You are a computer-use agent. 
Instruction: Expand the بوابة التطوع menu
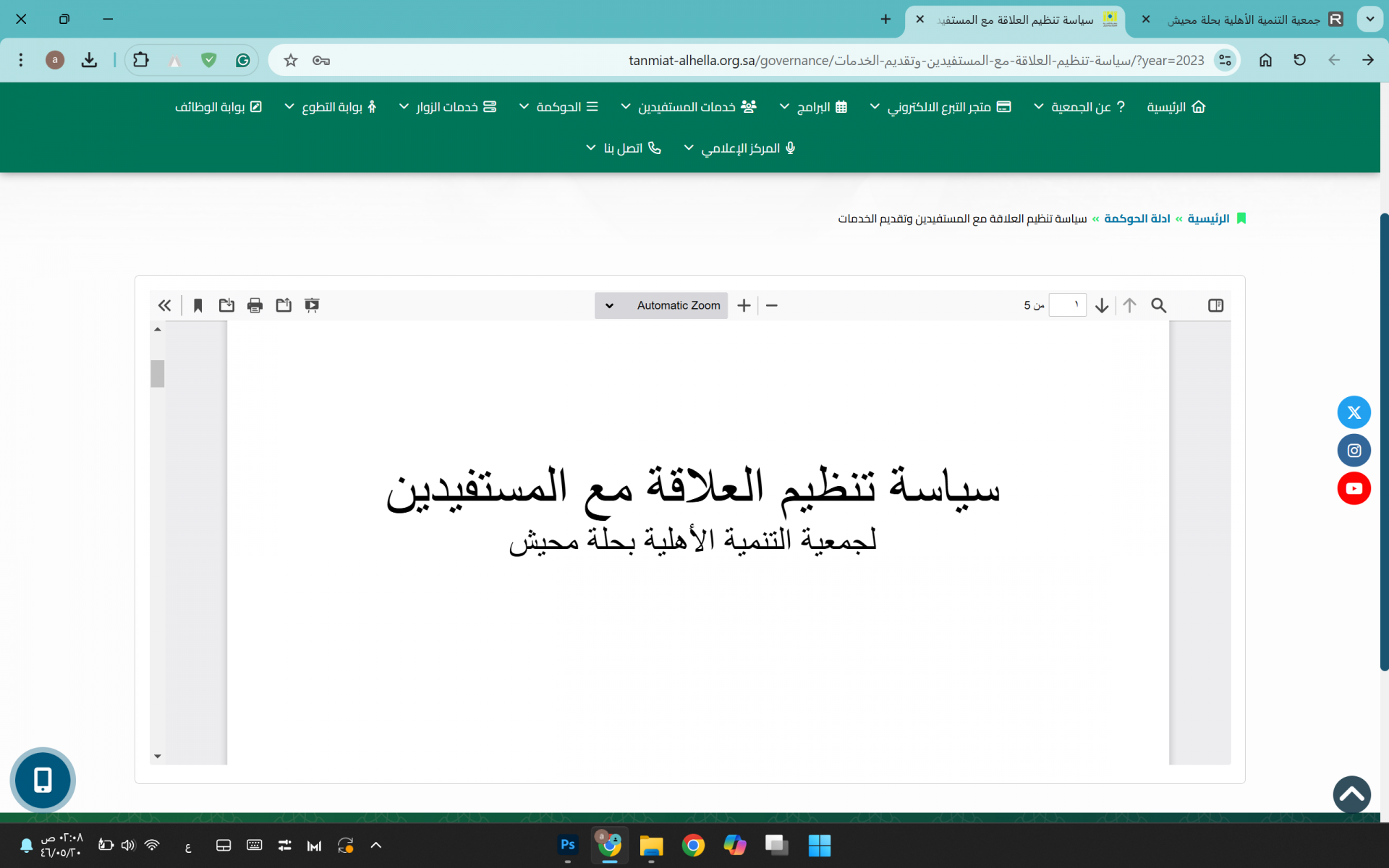pyautogui.click(x=331, y=107)
